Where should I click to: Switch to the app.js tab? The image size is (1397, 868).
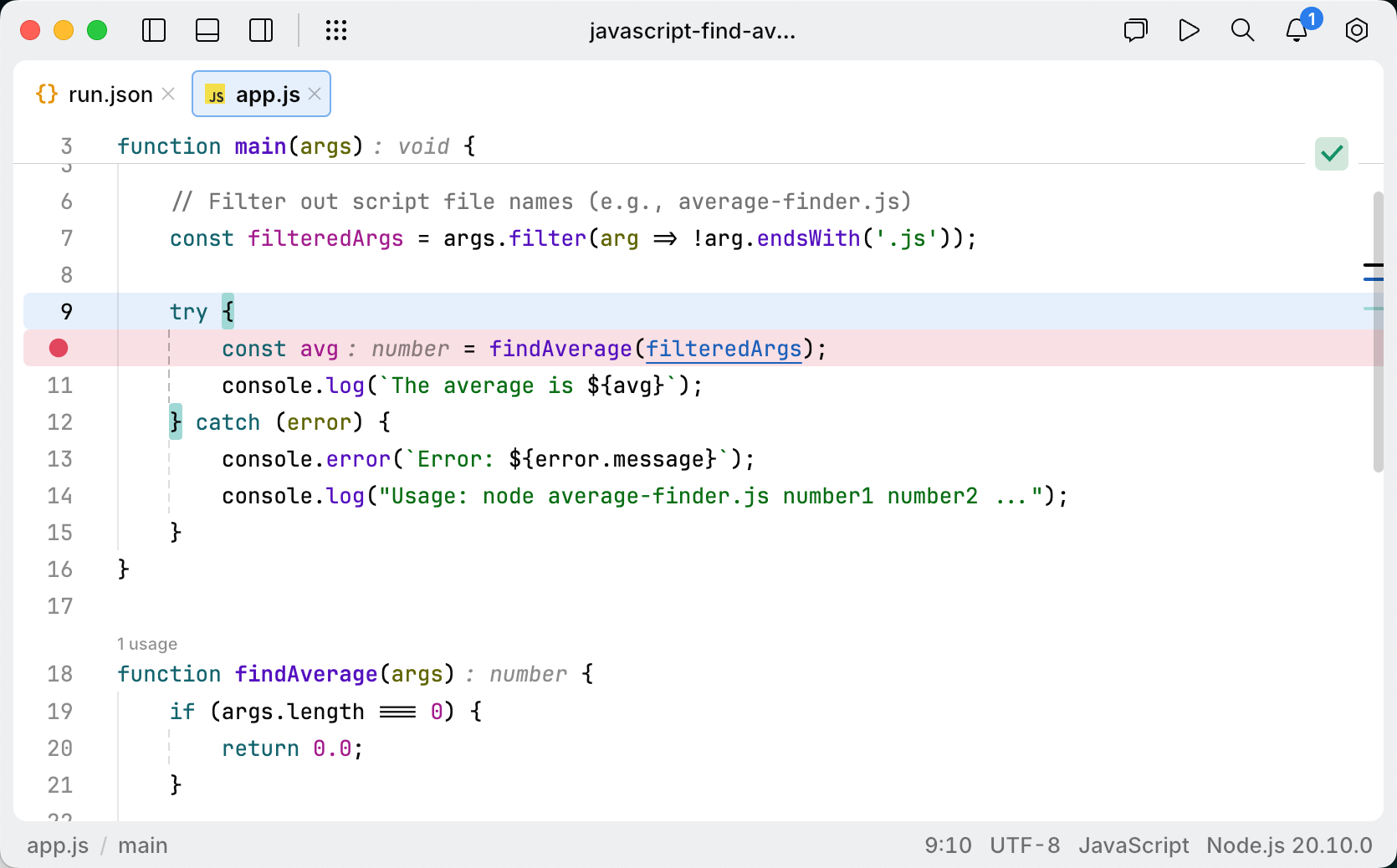(259, 94)
